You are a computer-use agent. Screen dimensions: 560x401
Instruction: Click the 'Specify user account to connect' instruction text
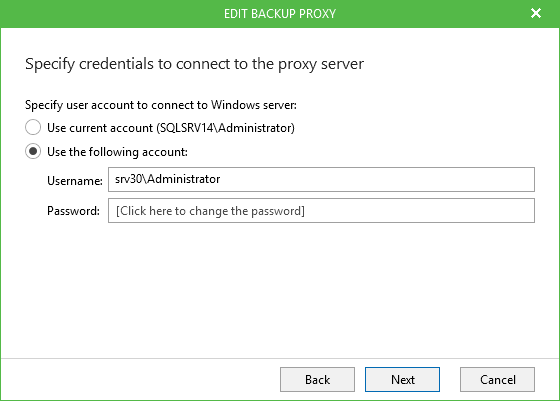161,105
